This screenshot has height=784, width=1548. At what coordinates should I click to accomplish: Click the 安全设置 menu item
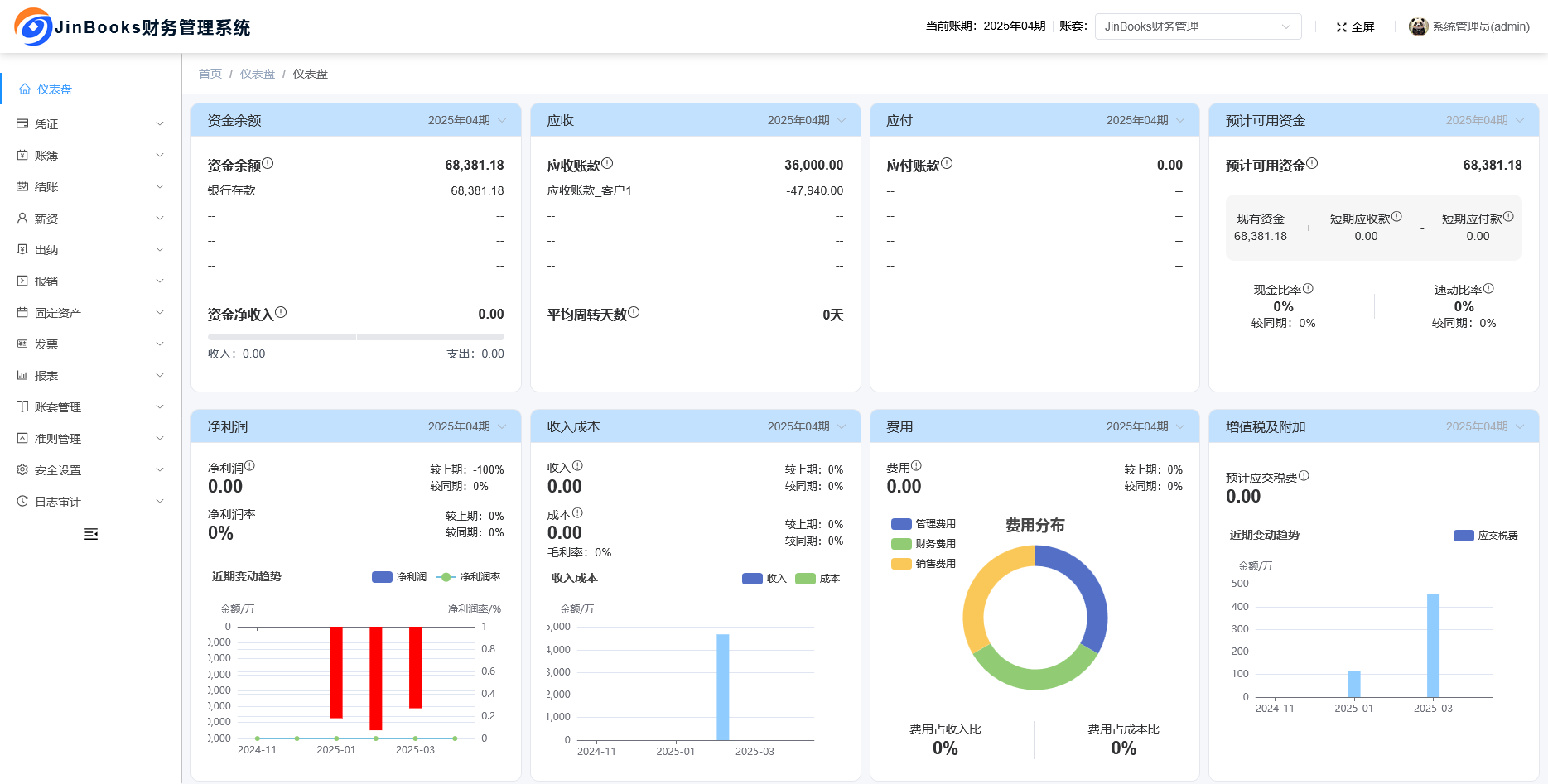pos(55,469)
